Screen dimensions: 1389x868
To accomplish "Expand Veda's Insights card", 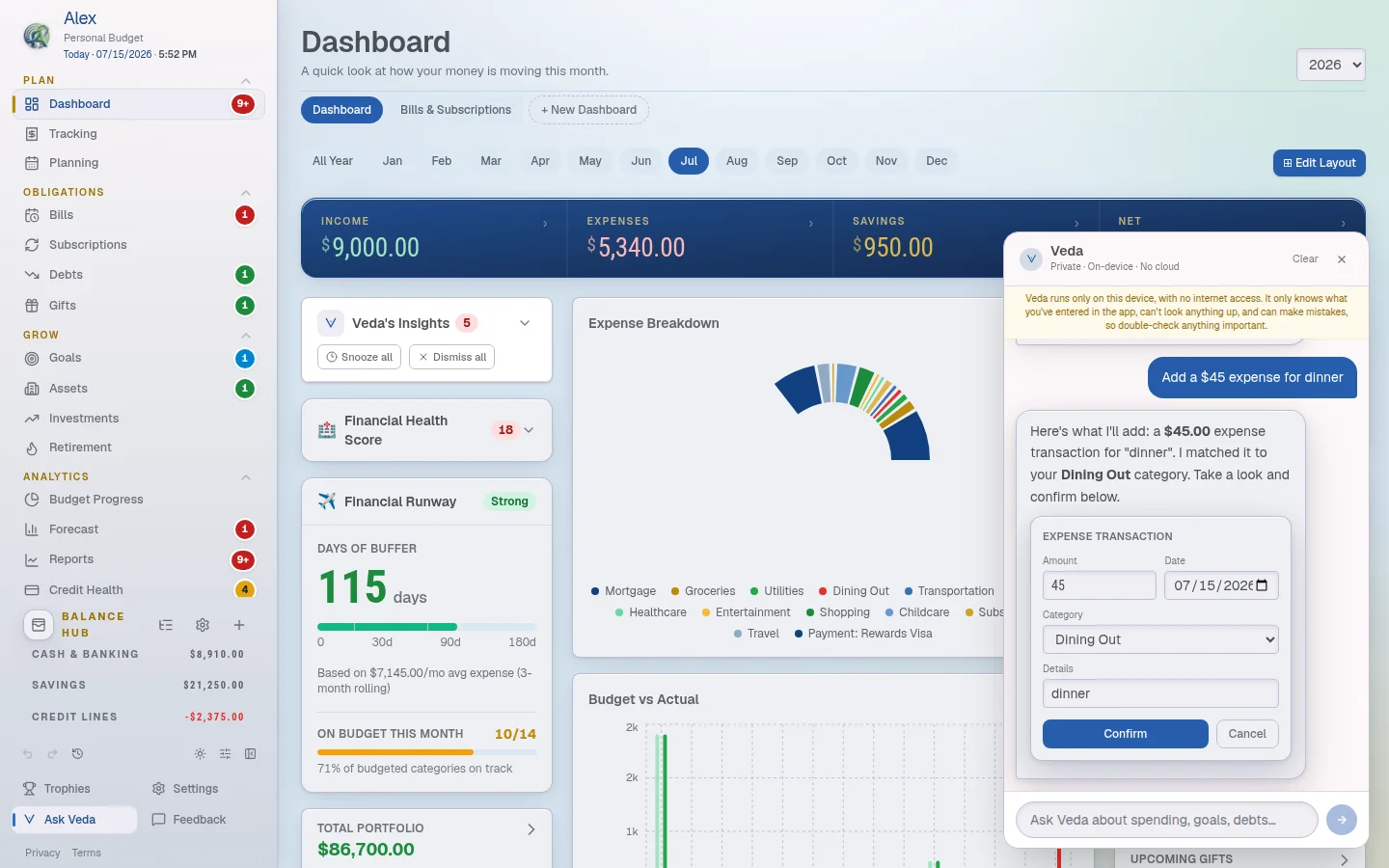I will pyautogui.click(x=525, y=323).
